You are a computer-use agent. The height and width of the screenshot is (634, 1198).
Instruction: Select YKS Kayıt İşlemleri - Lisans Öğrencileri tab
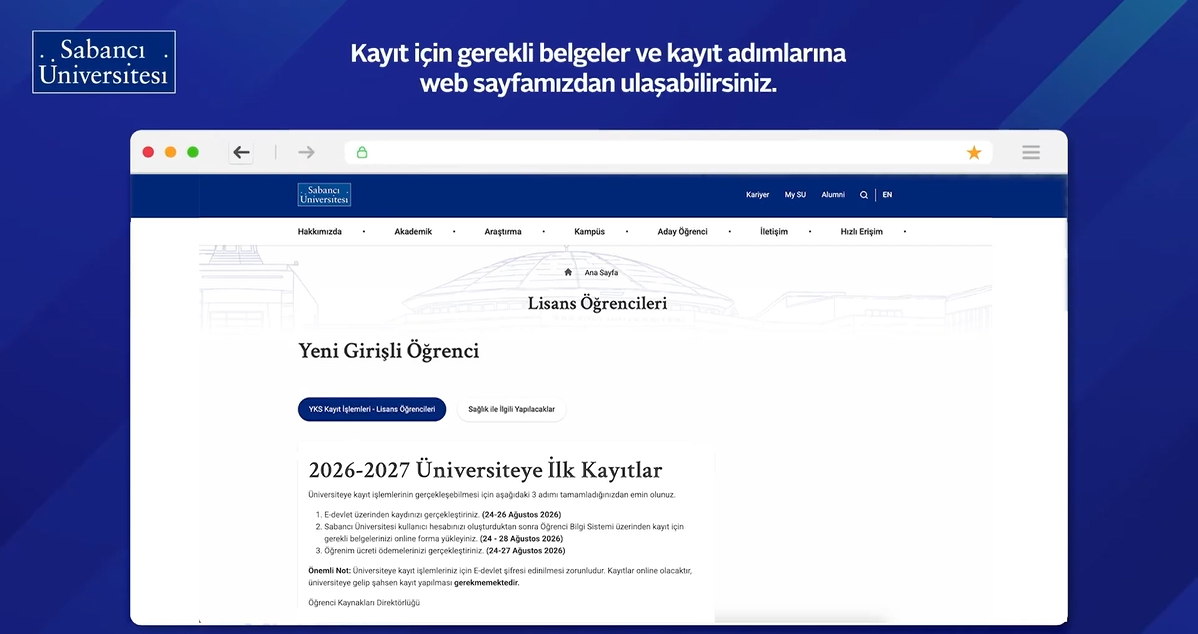click(372, 409)
